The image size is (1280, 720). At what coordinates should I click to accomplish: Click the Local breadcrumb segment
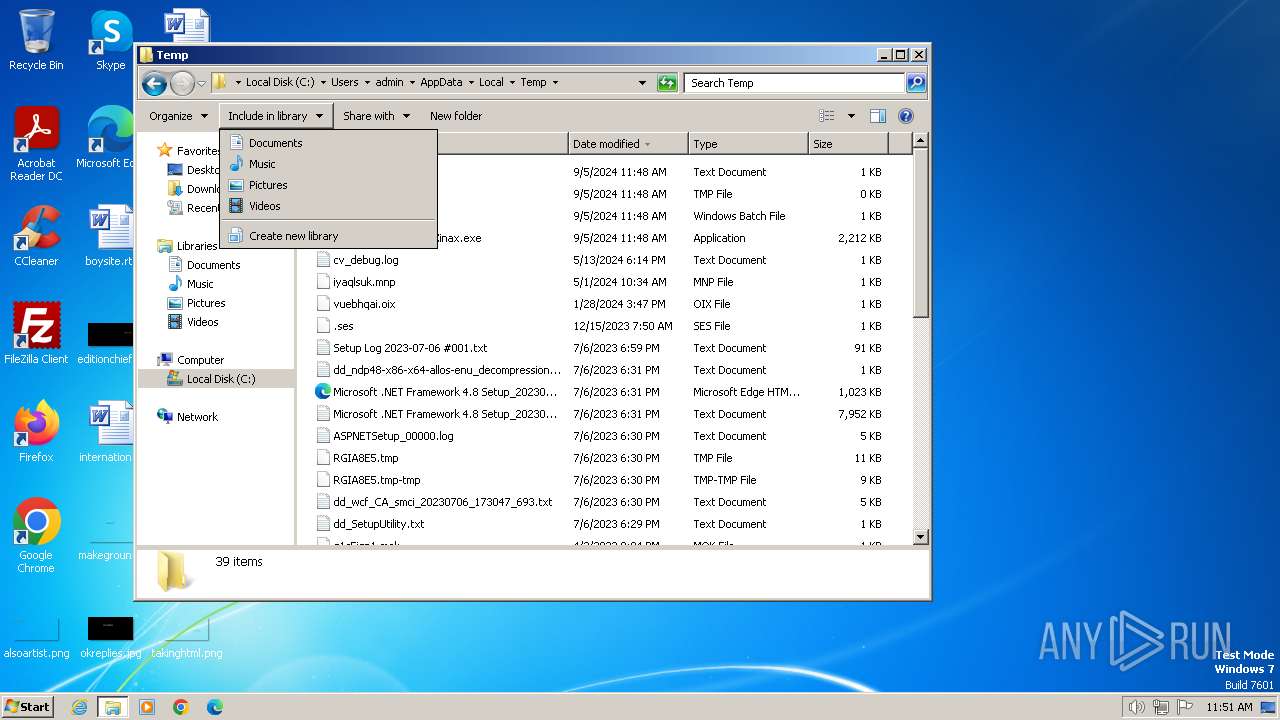tap(491, 83)
